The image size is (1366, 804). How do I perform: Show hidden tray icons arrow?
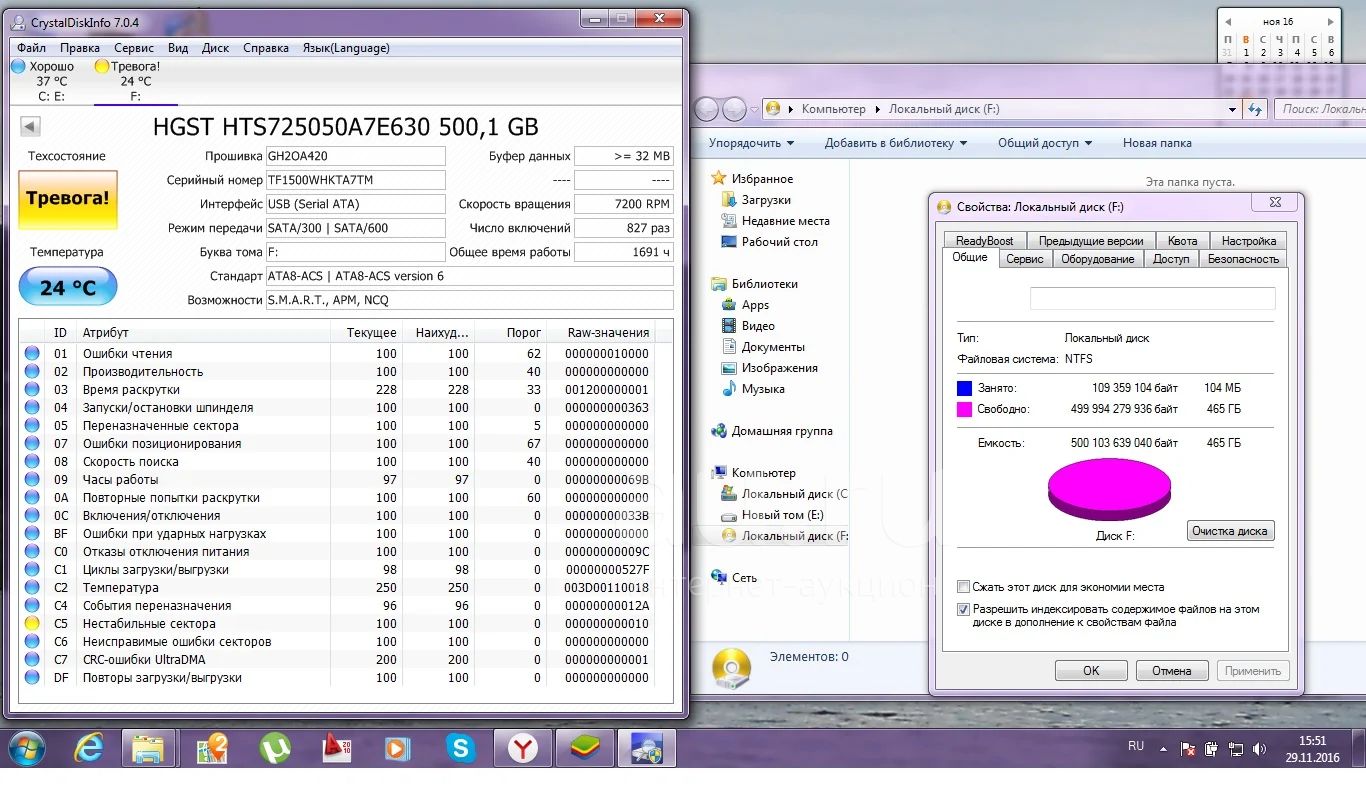click(1162, 748)
